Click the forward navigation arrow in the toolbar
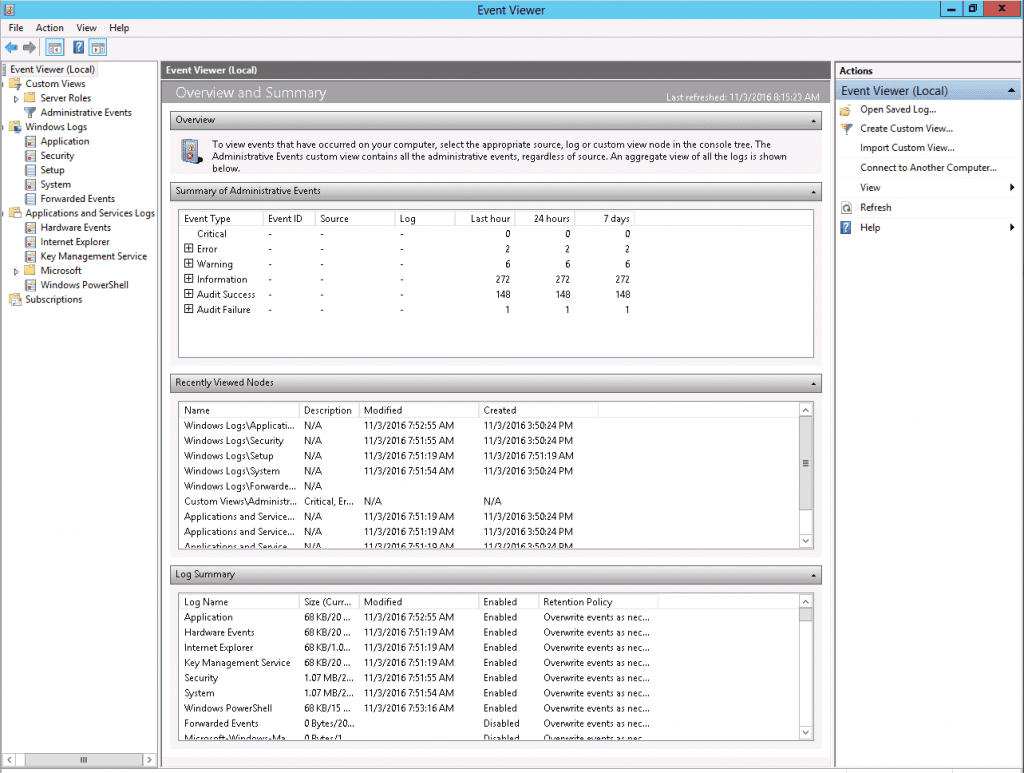The image size is (1024, 773). pos(29,47)
